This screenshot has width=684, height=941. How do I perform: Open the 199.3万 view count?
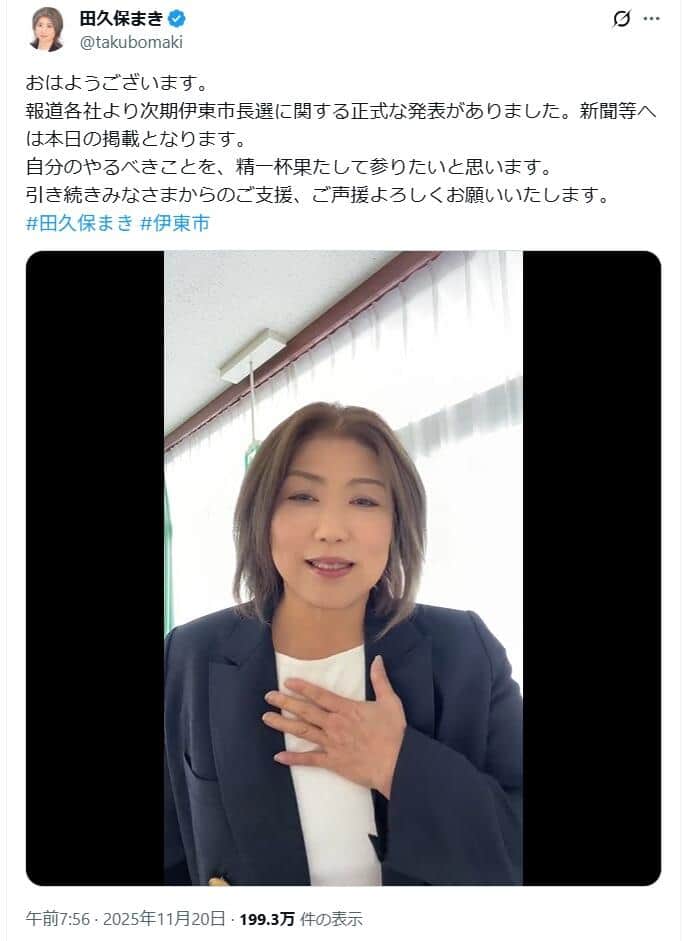[x=267, y=919]
